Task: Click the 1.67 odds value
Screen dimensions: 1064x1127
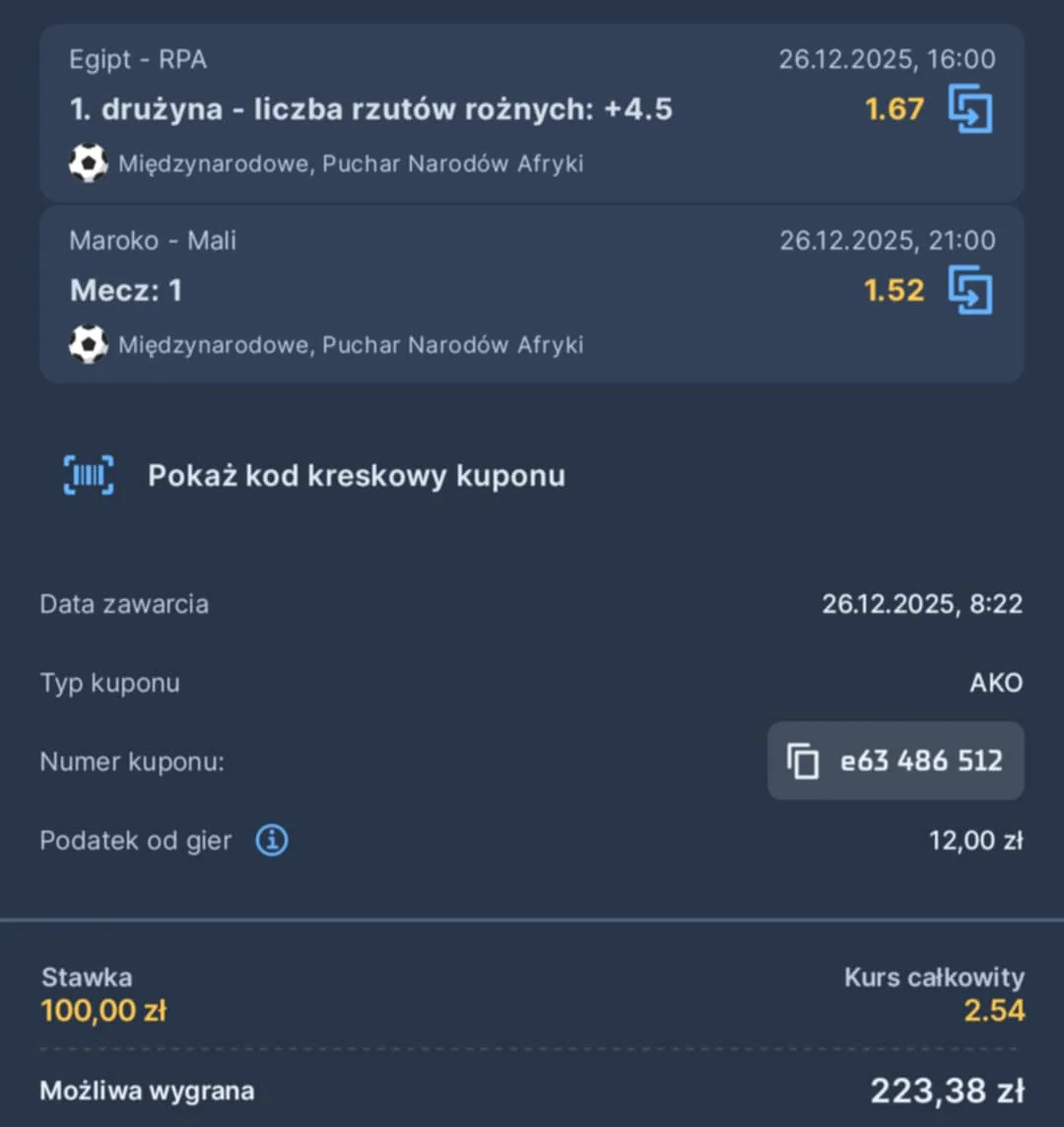Action: [x=895, y=109]
